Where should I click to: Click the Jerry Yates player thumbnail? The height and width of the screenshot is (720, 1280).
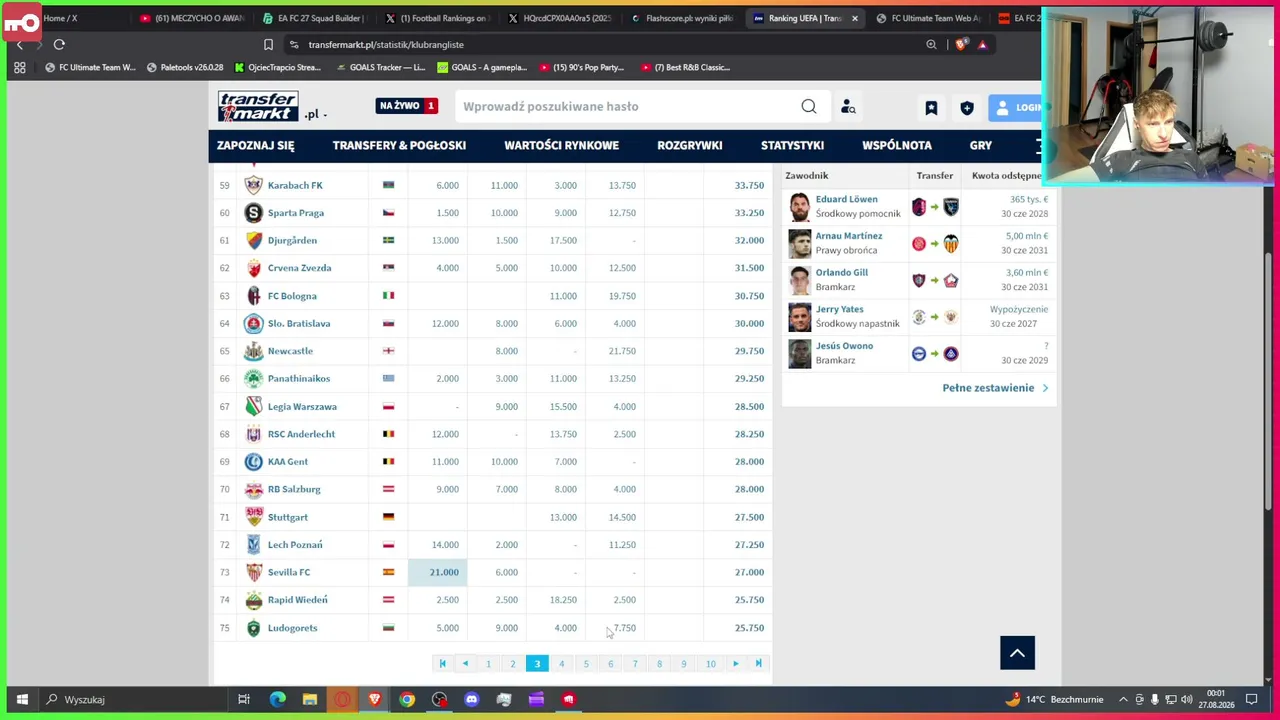pos(799,317)
